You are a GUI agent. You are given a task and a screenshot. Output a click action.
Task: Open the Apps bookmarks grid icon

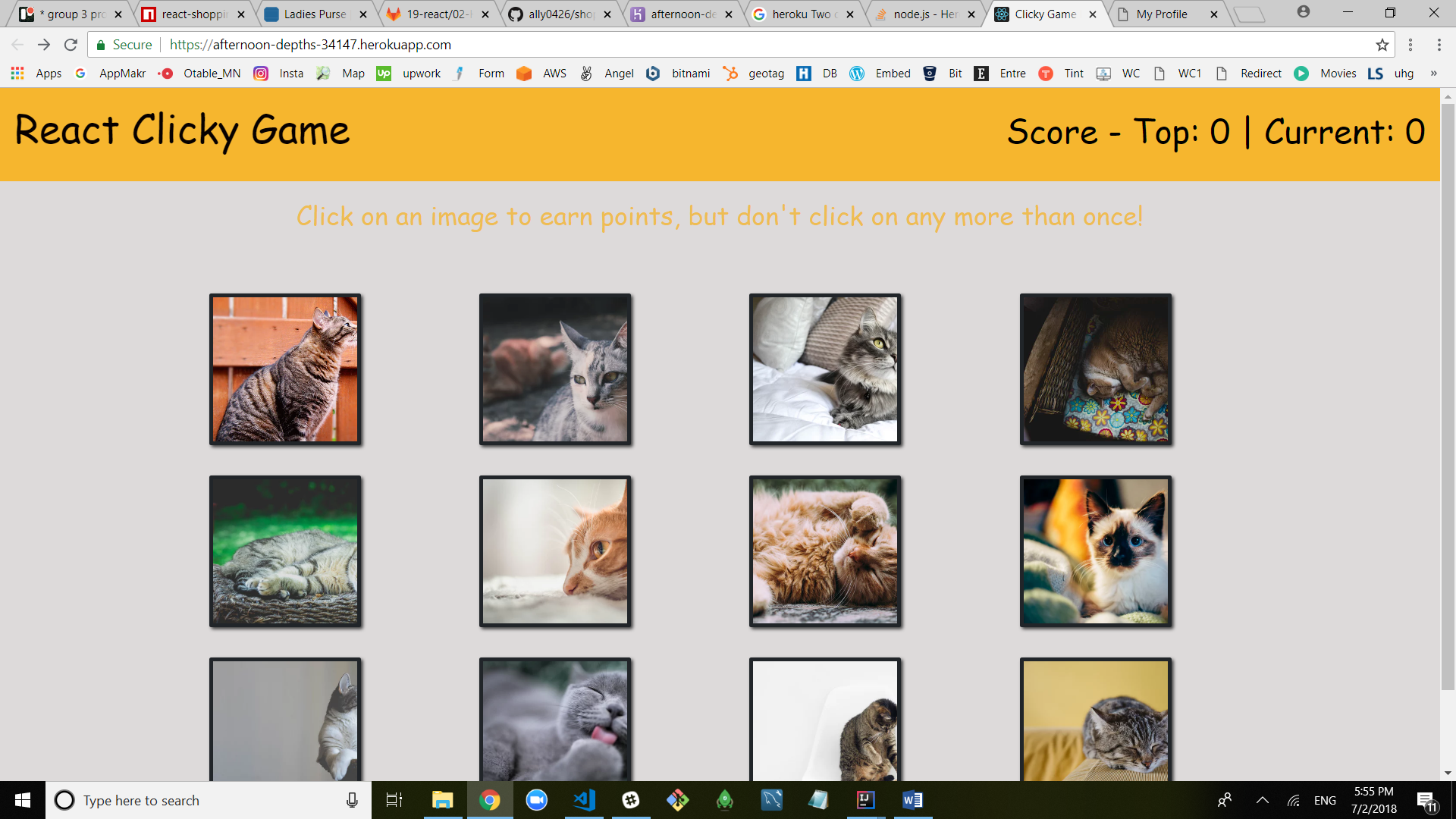(17, 74)
